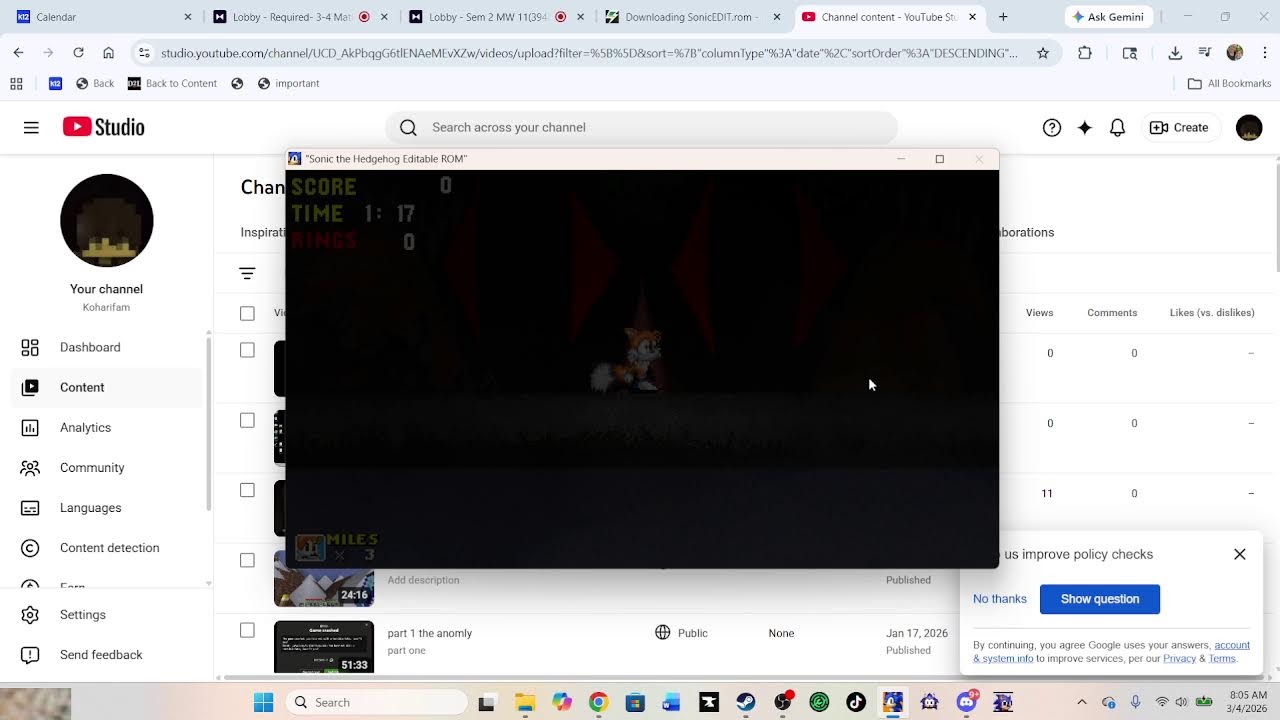The image size is (1280, 720).
Task: Open the filter icon above the video table
Action: tap(247, 273)
